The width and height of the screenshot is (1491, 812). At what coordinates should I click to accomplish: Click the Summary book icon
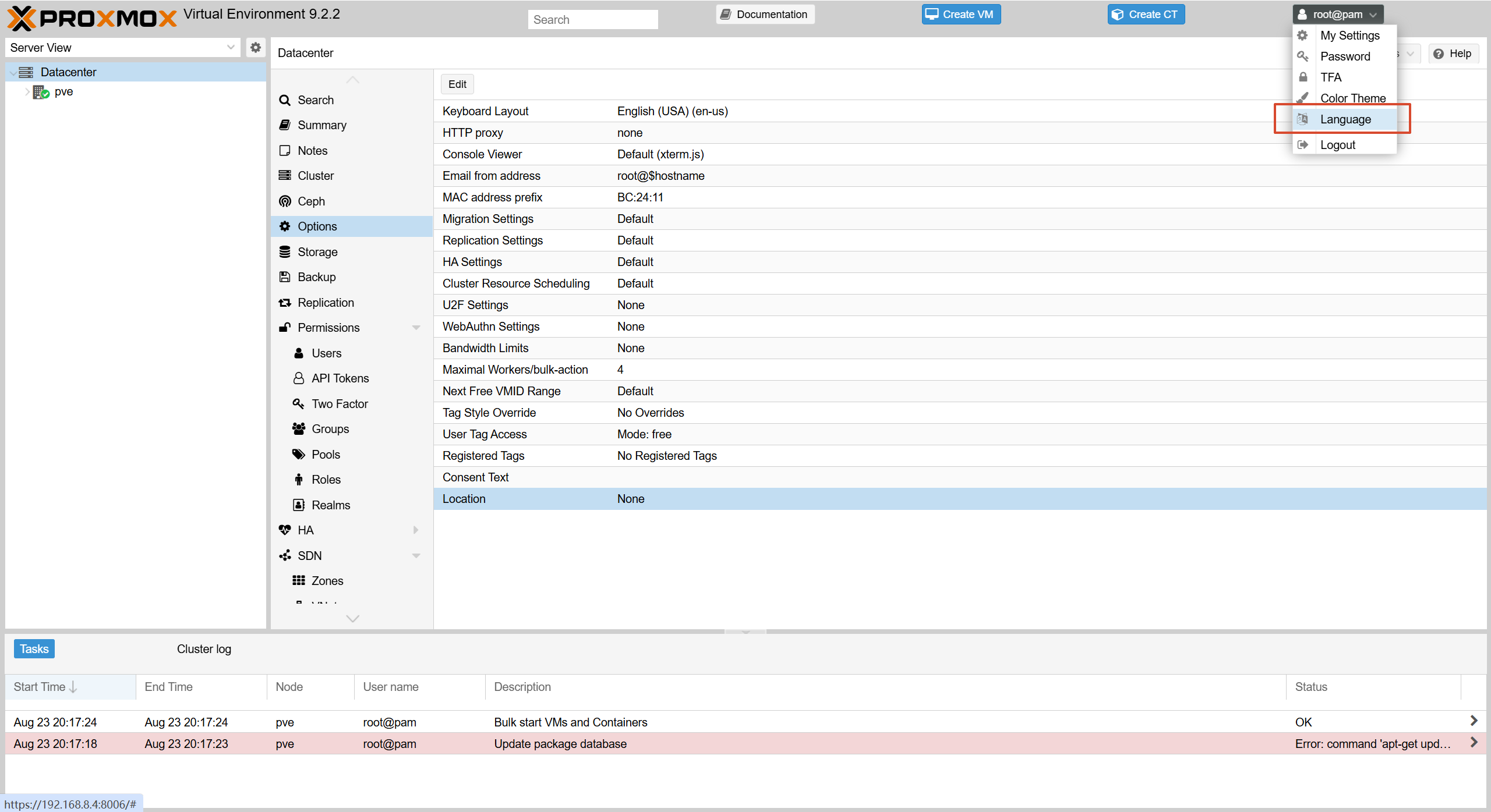pyautogui.click(x=285, y=125)
